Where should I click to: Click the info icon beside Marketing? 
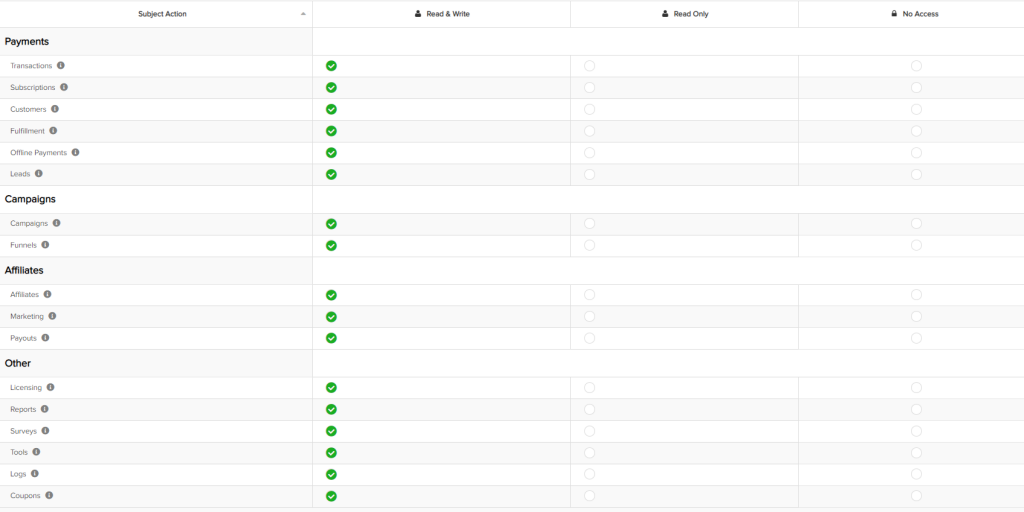click(52, 316)
